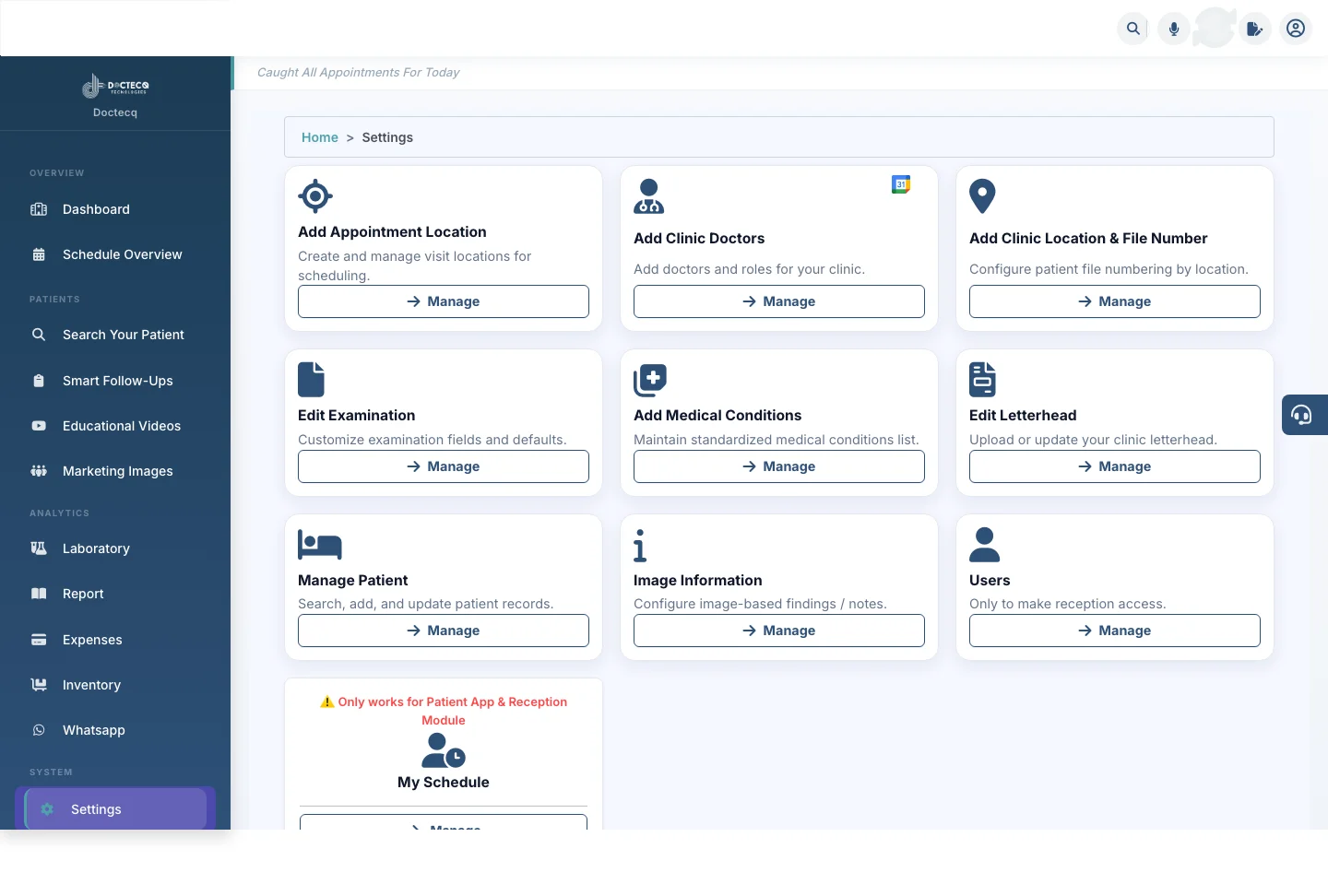The image size is (1328, 896).
Task: Open the user profile account icon
Action: pos(1296,29)
